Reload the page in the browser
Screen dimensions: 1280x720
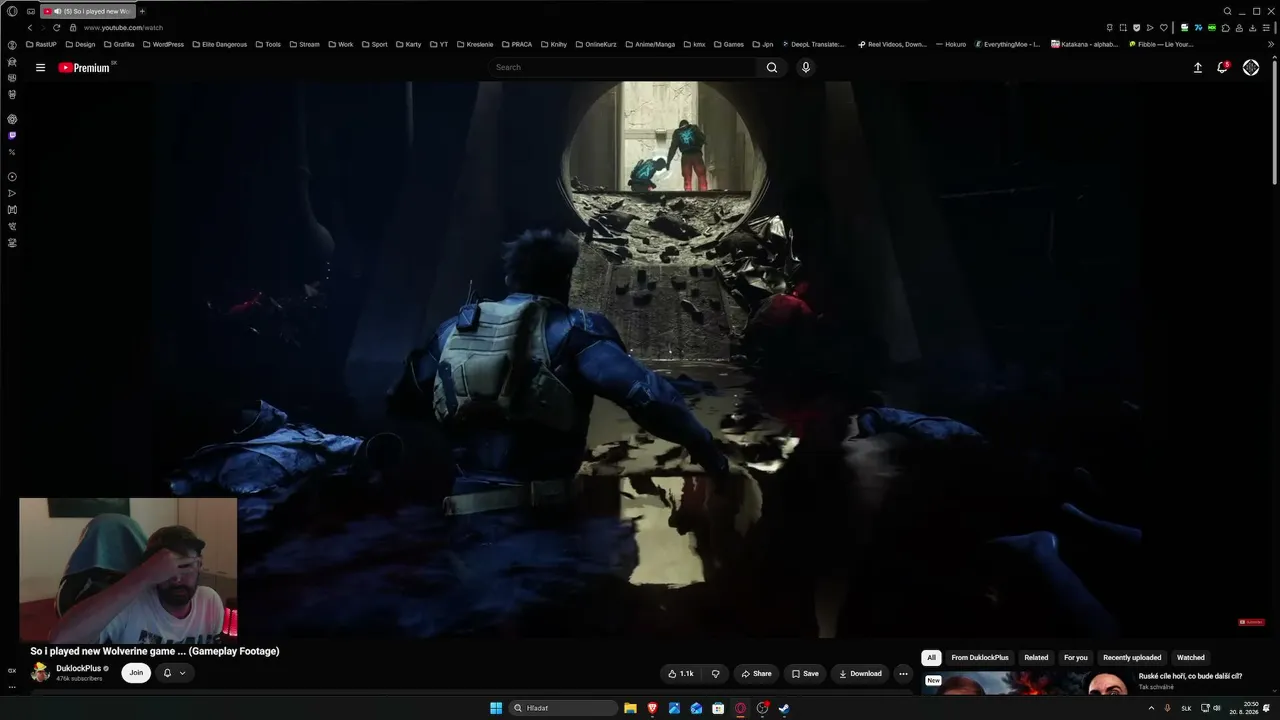[x=56, y=28]
